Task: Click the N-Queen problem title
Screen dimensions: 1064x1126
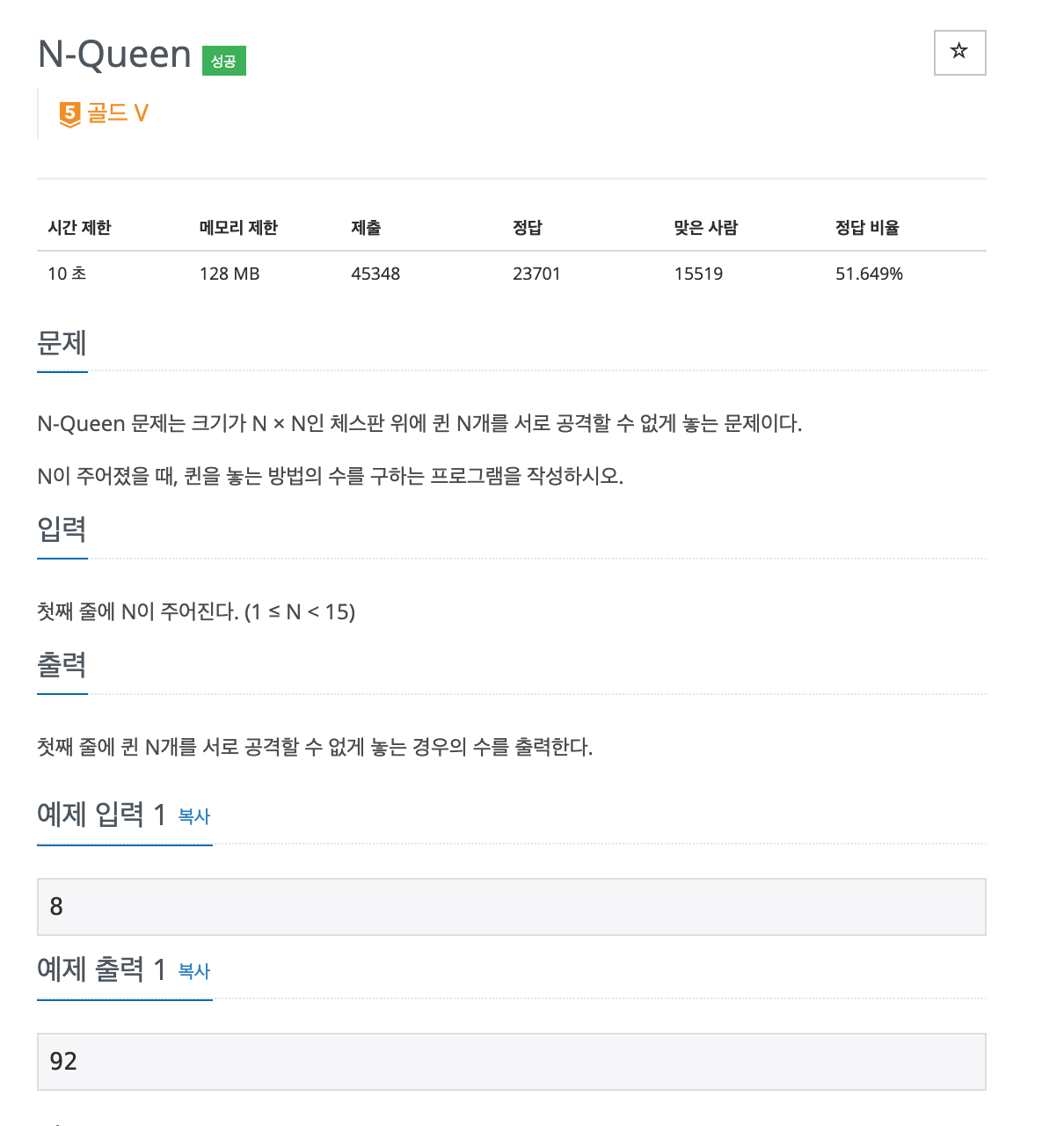Action: coord(114,54)
